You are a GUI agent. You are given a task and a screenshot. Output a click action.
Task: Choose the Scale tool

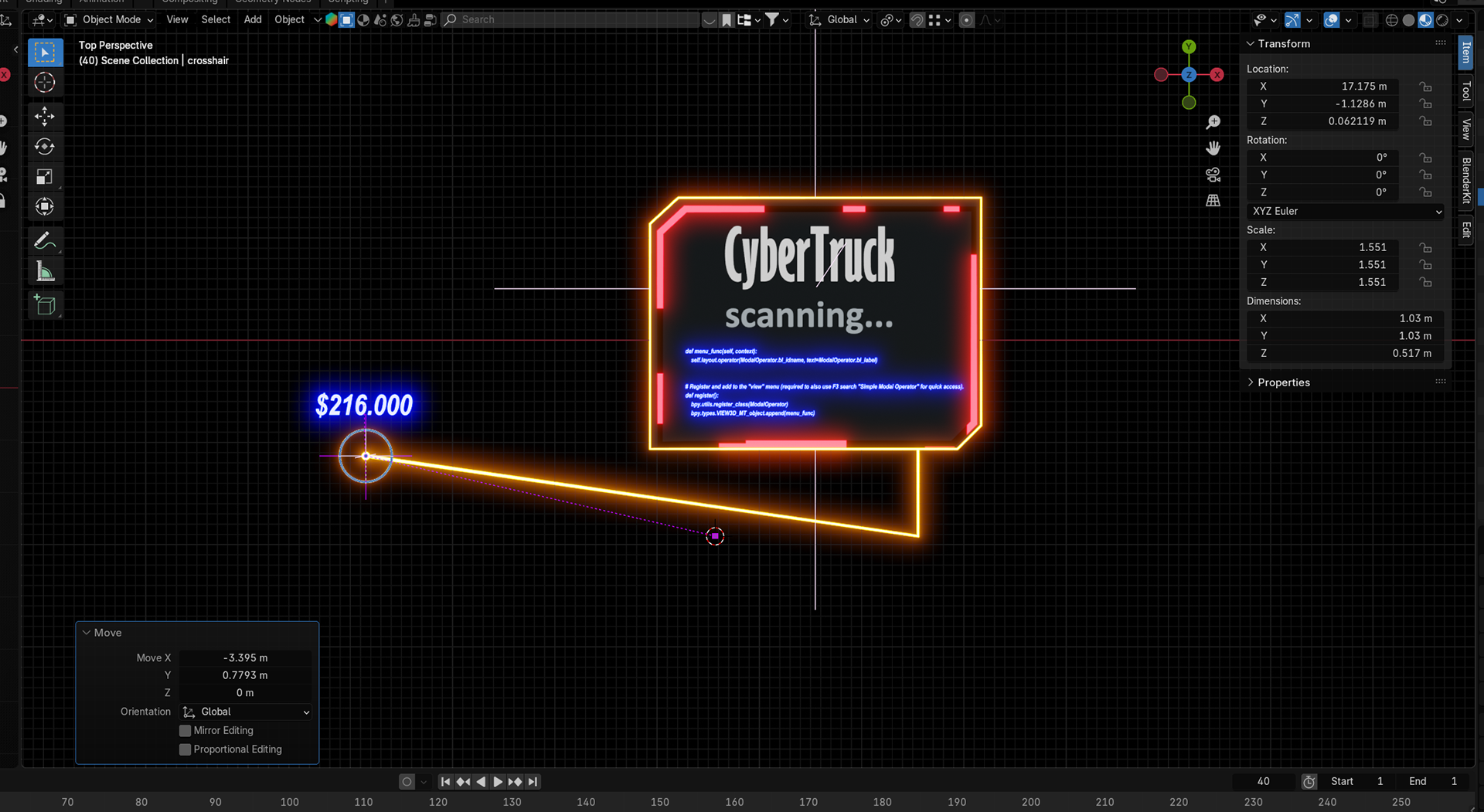pyautogui.click(x=45, y=177)
